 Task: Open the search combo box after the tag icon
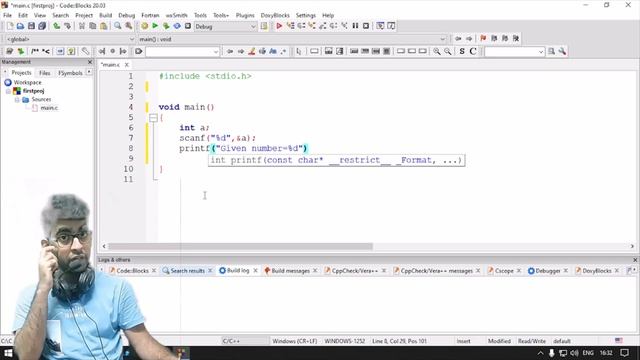(183, 52)
